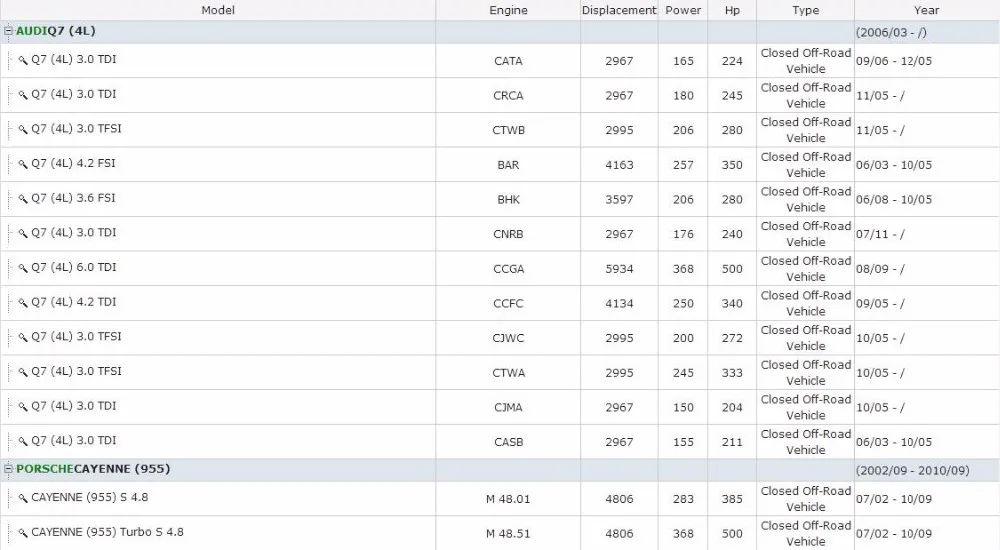Screen dimensions: 1000x550
Task: Select the Q7 3.0 TDI CASB row
Action: pos(500,442)
